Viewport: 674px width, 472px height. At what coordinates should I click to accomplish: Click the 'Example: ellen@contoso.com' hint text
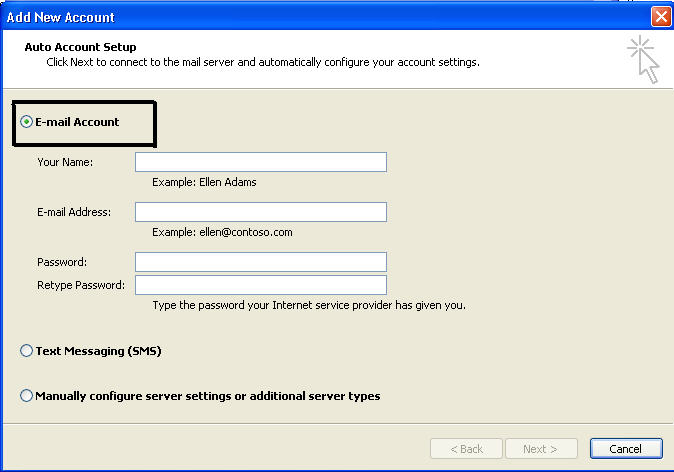[x=222, y=232]
